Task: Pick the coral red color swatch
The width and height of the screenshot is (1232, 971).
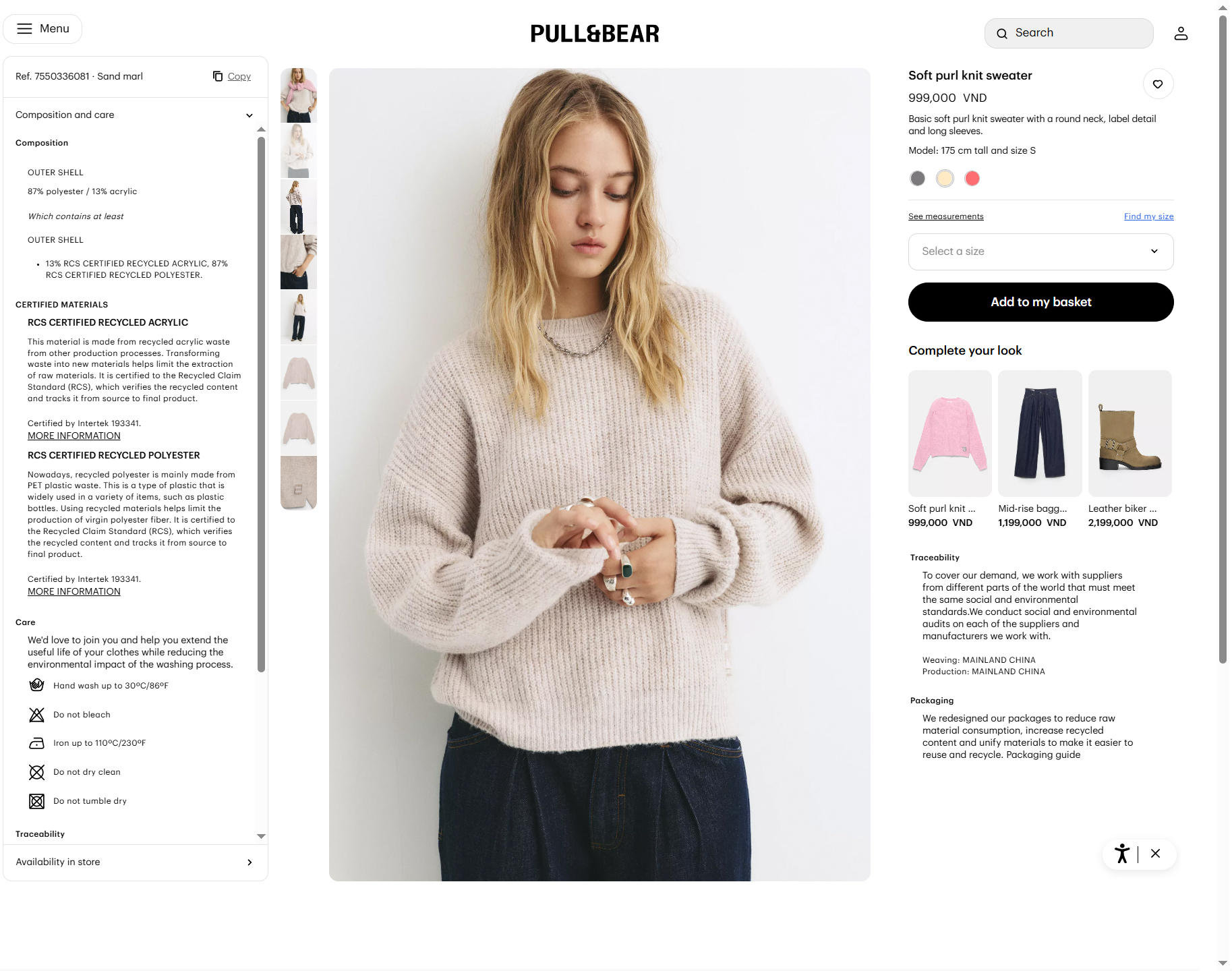Action: pyautogui.click(x=972, y=179)
